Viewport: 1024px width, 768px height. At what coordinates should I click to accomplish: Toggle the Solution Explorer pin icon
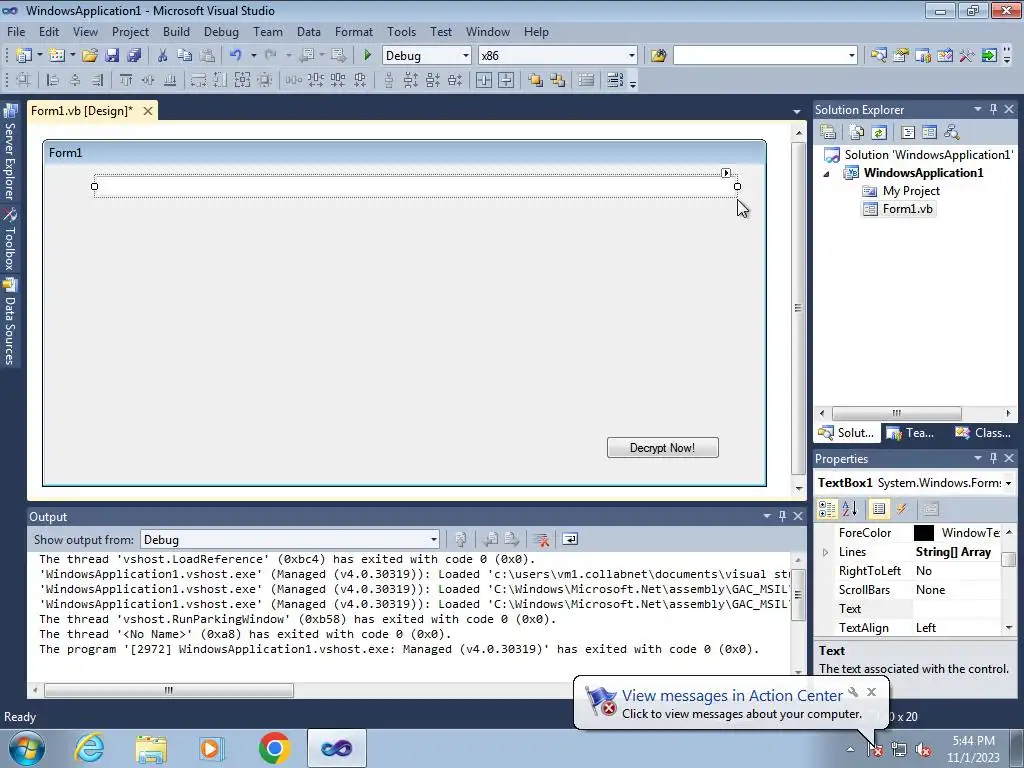[x=993, y=110]
